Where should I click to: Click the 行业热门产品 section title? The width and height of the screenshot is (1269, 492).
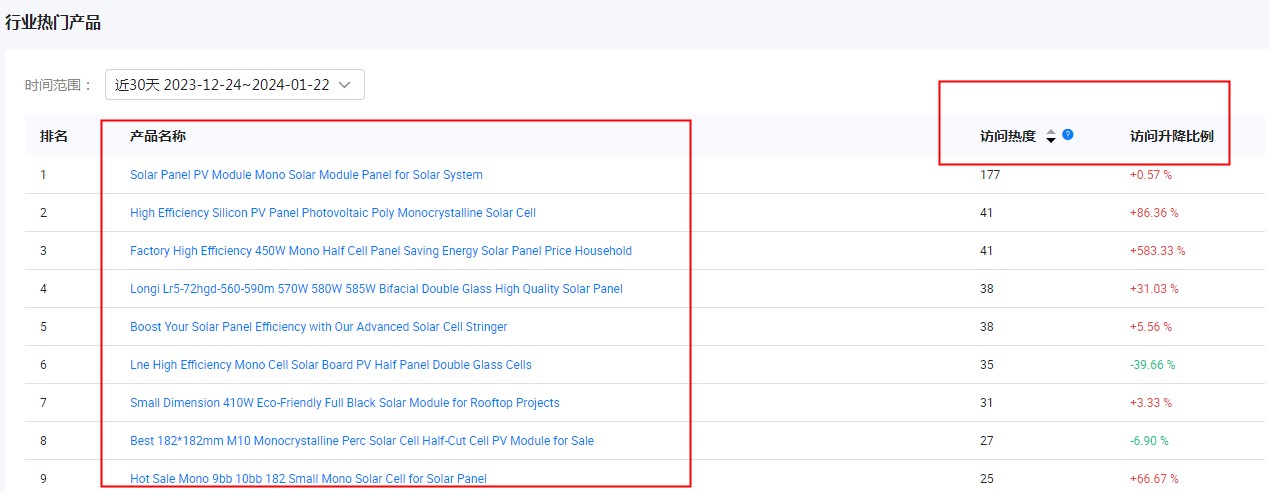(53, 22)
